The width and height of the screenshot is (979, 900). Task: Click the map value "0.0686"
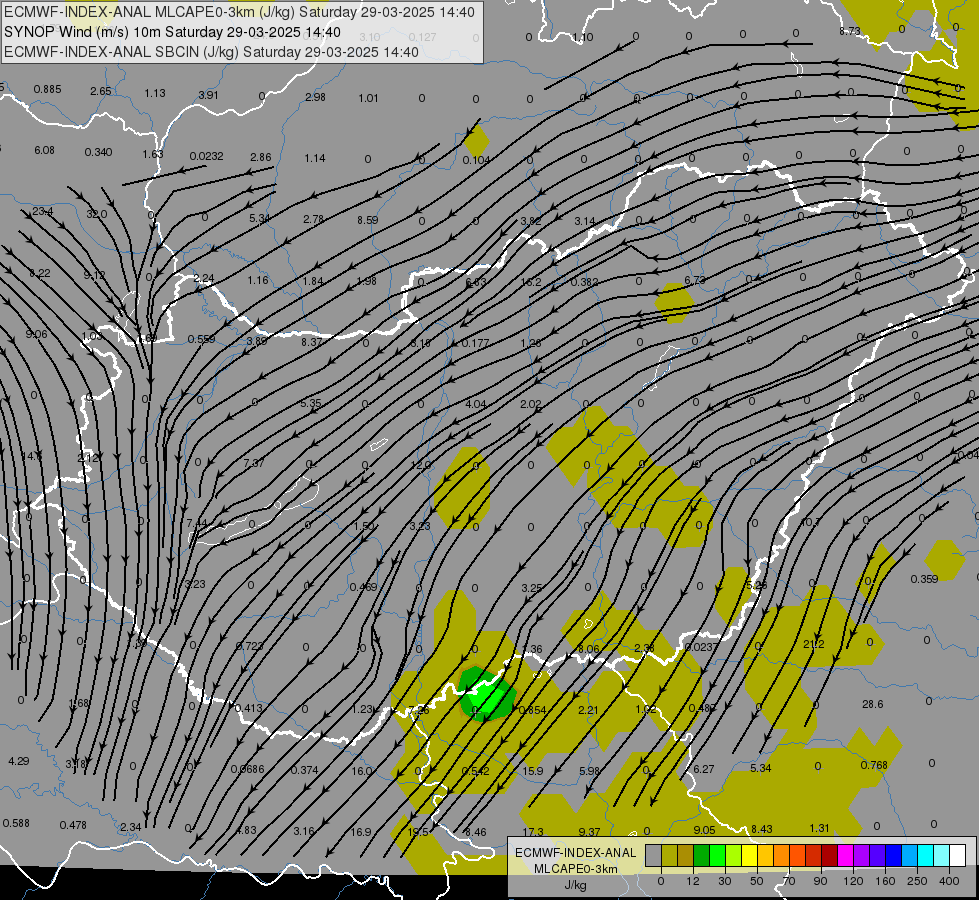pos(247,769)
